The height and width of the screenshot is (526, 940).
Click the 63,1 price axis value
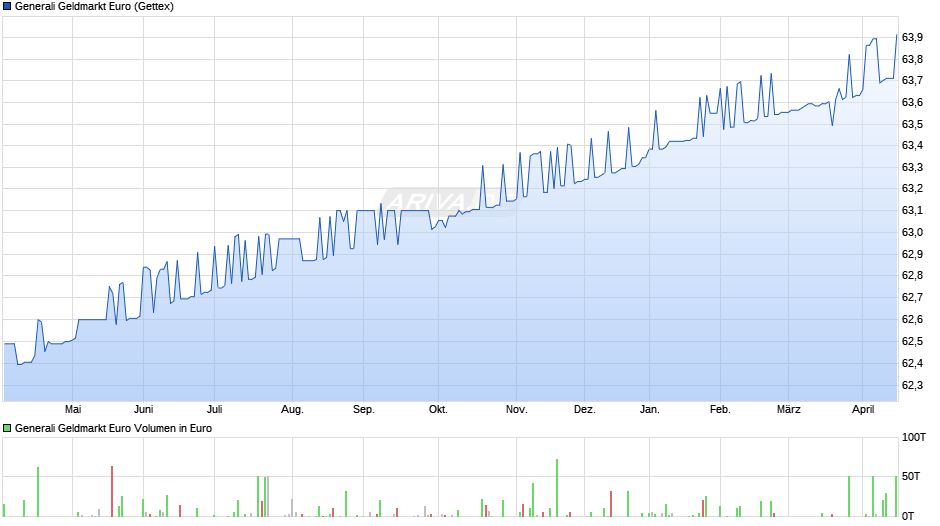912,211
